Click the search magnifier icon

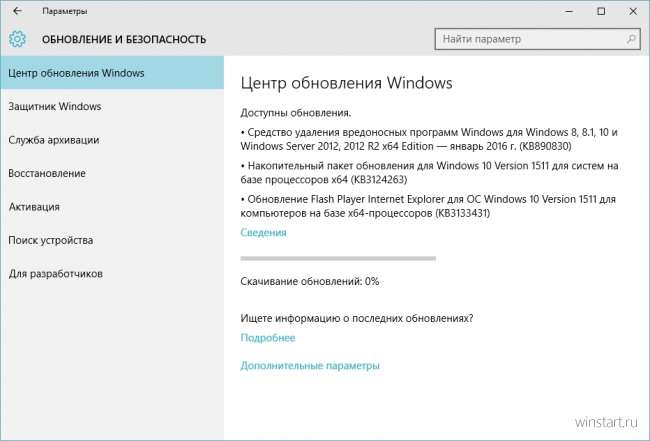631,39
